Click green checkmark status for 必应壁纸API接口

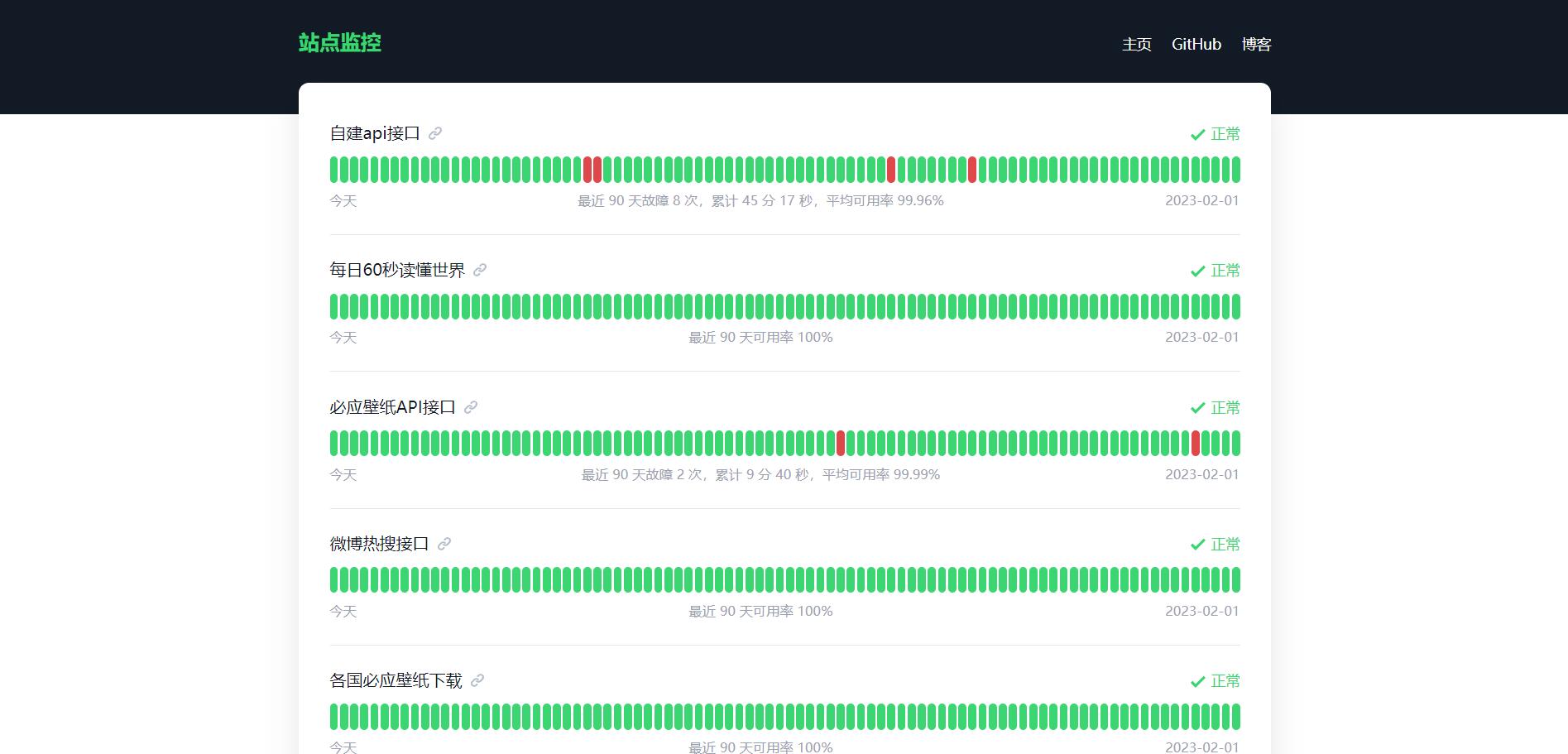[x=1197, y=408]
